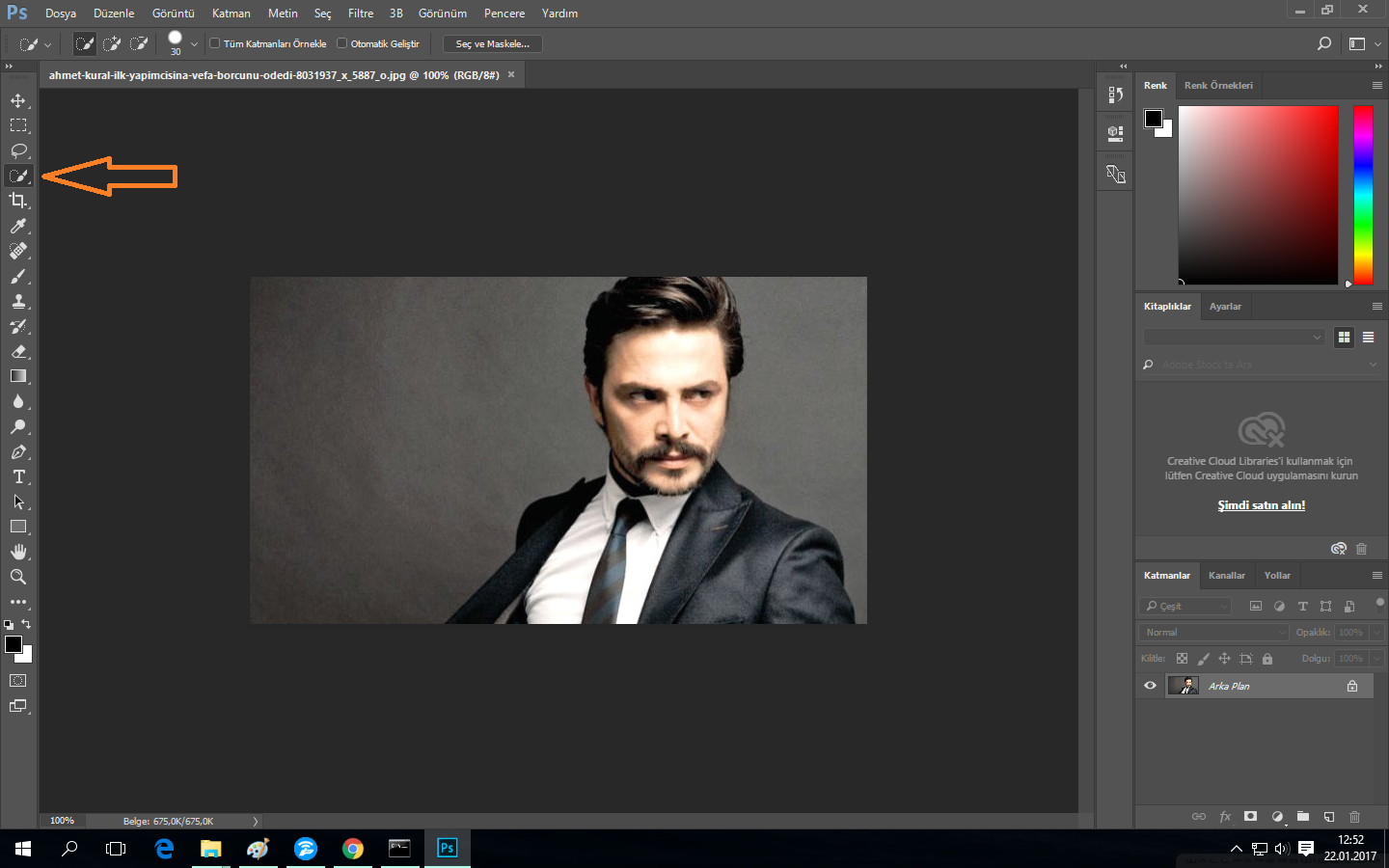This screenshot has height=868, width=1389.
Task: Select the Eraser tool
Action: [x=18, y=351]
